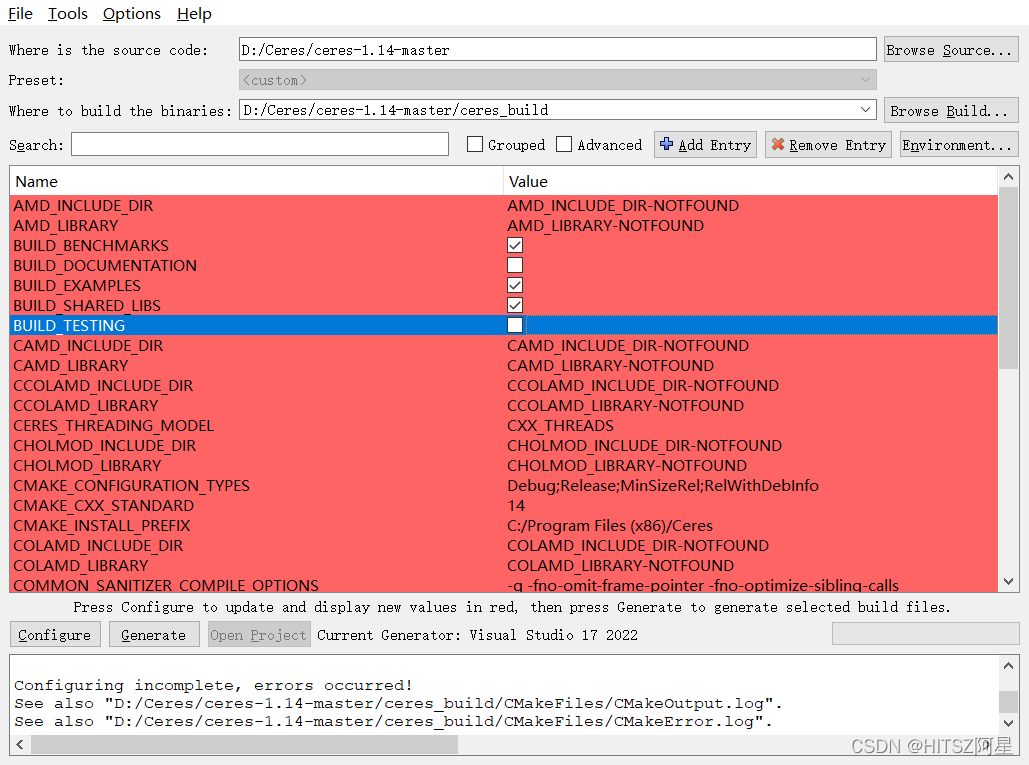
Task: Uncheck BUILD_EXAMPLES checkbox
Action: (515, 285)
